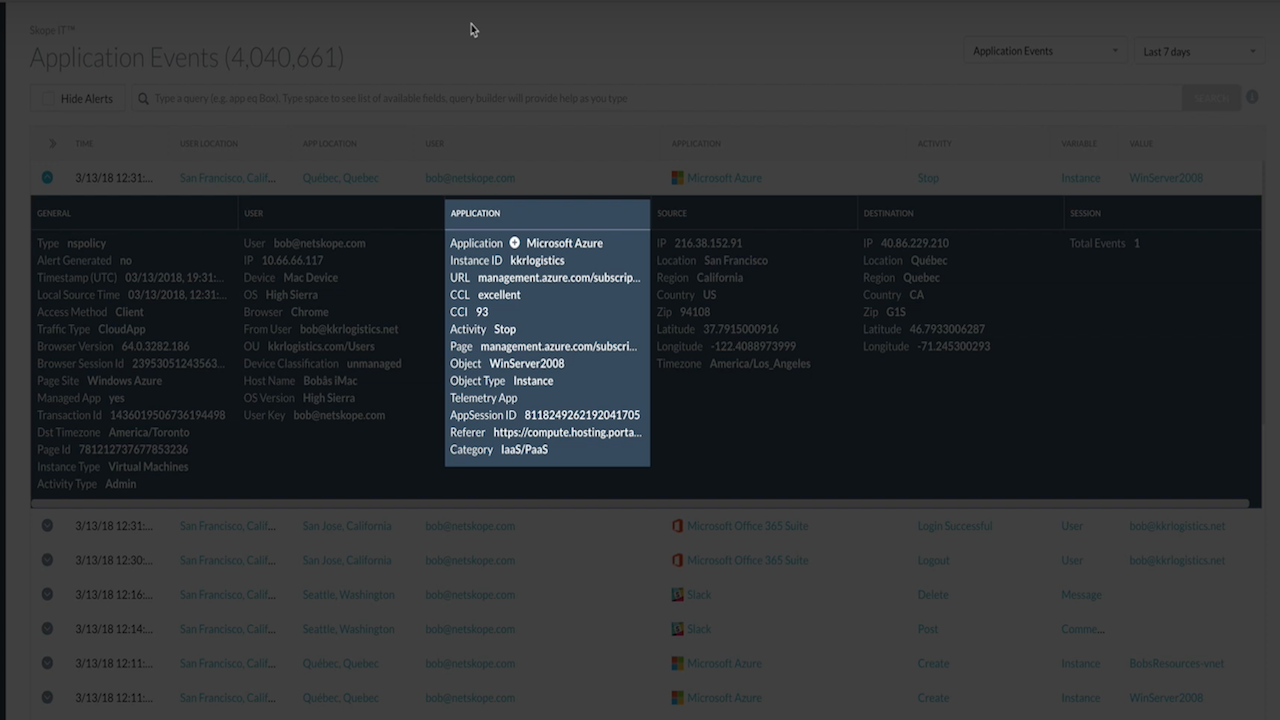Click Transaction Id 1436019506736194498 value
The image size is (1280, 720).
(x=167, y=415)
